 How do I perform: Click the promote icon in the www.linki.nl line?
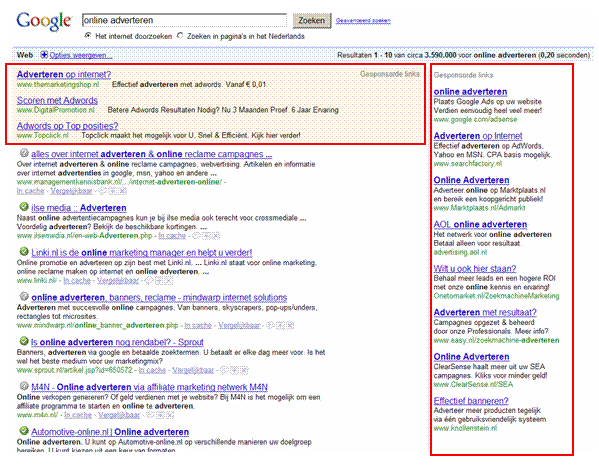tap(159, 281)
